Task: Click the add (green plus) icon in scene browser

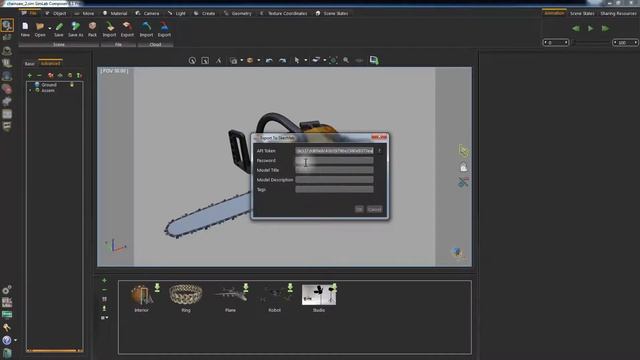Action: coord(29,75)
